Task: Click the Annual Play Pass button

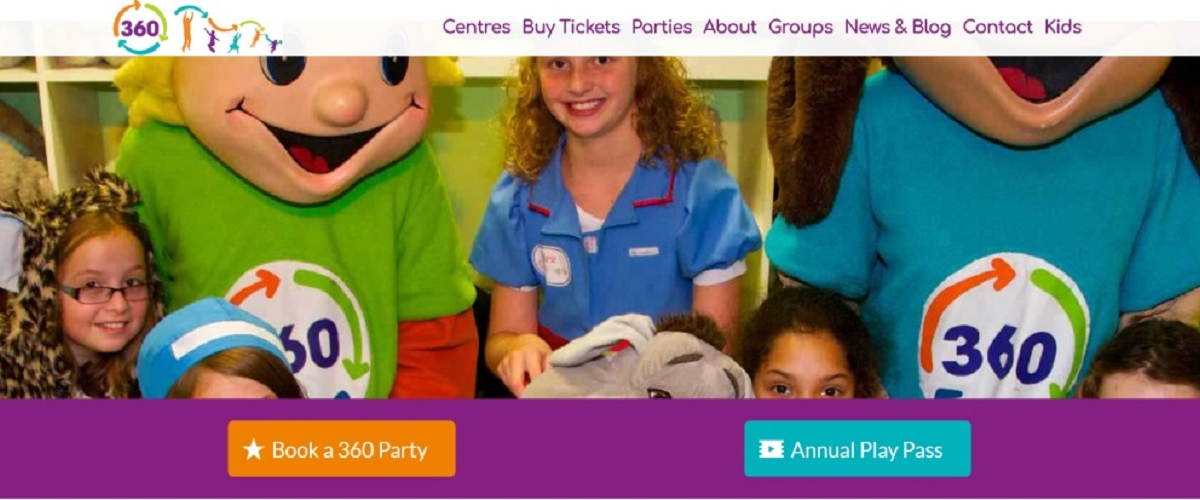Action: click(x=857, y=449)
